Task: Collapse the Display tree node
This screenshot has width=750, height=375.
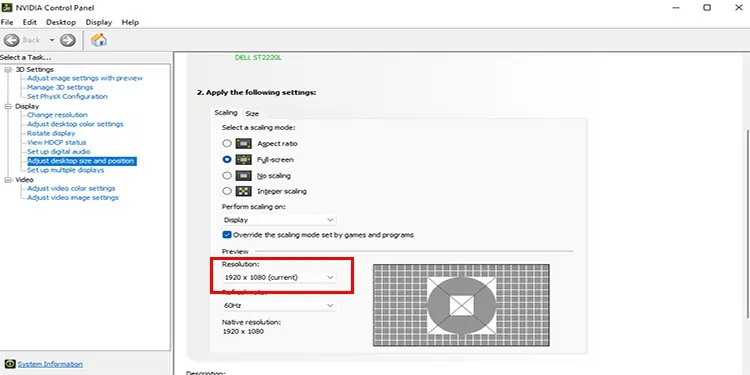Action: tap(8, 106)
